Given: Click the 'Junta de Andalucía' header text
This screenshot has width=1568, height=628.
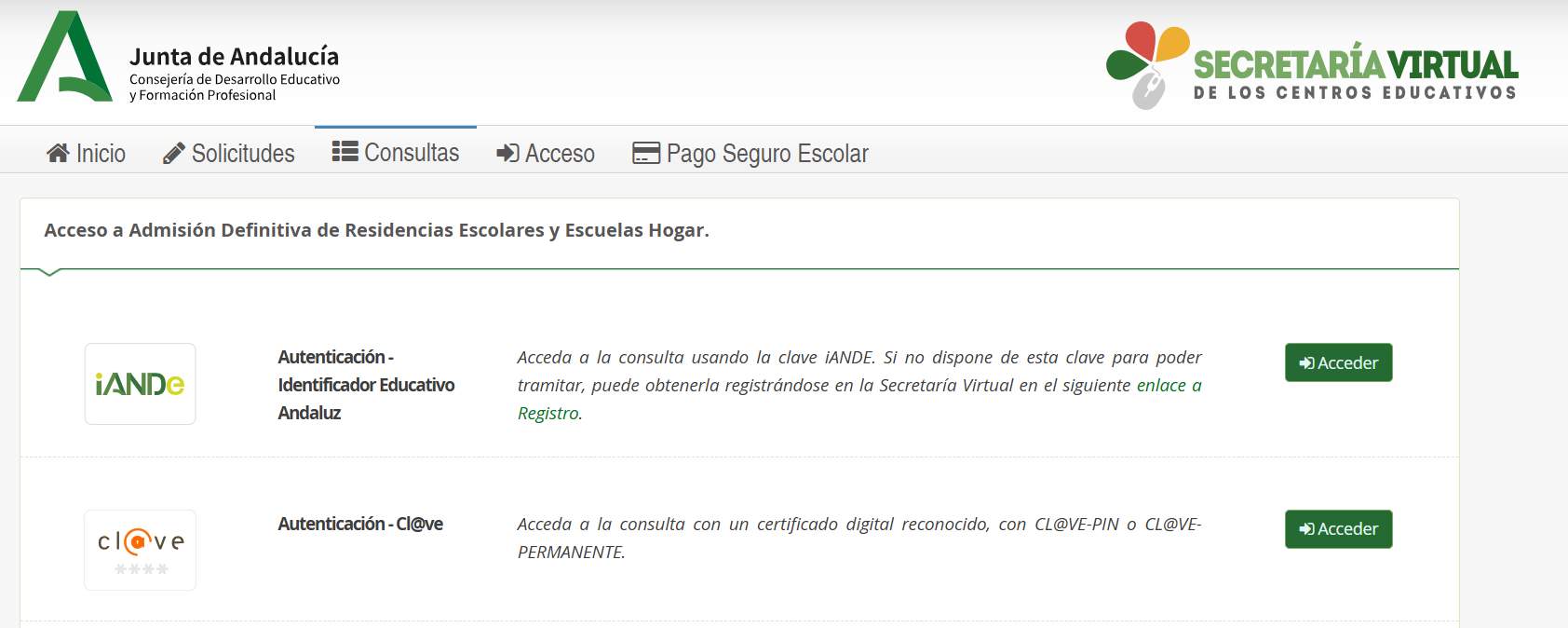Looking at the screenshot, I should pos(235,57).
